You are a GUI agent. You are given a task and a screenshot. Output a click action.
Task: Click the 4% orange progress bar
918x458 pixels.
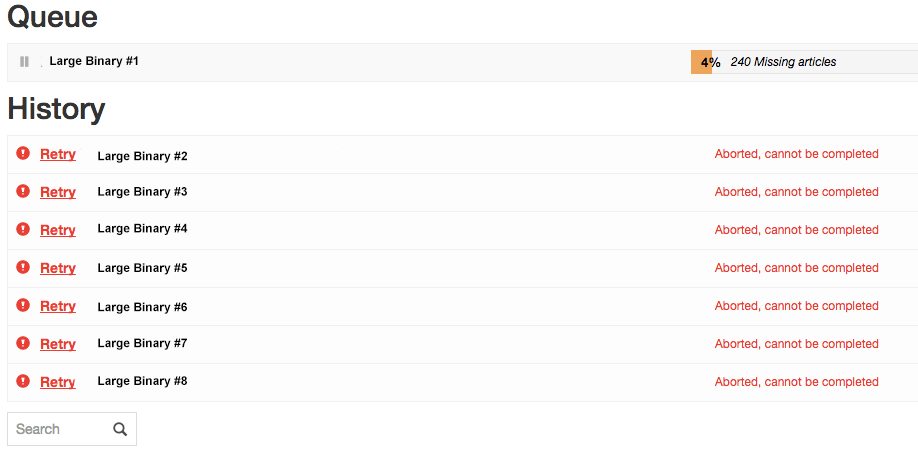click(x=701, y=62)
